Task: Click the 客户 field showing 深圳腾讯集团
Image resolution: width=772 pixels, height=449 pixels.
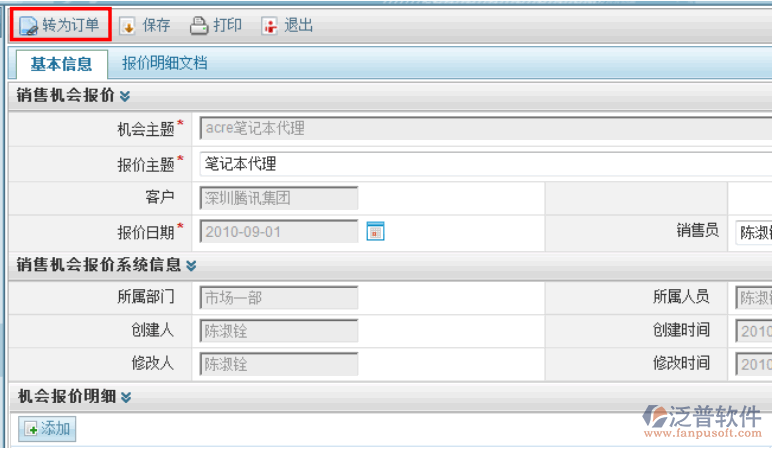Action: 279,198
